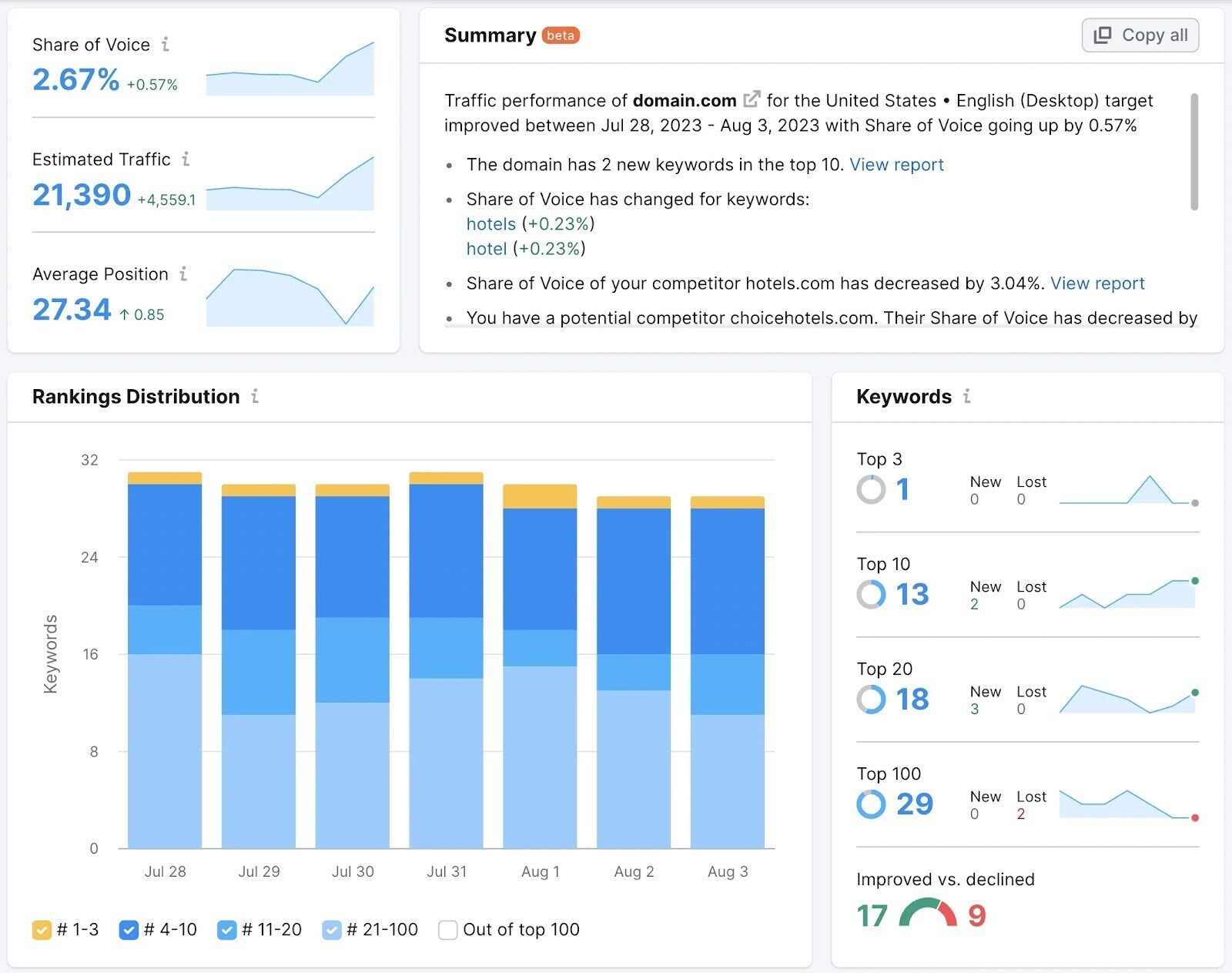Click the Keywords panel info icon
1232x973 pixels.
point(967,397)
